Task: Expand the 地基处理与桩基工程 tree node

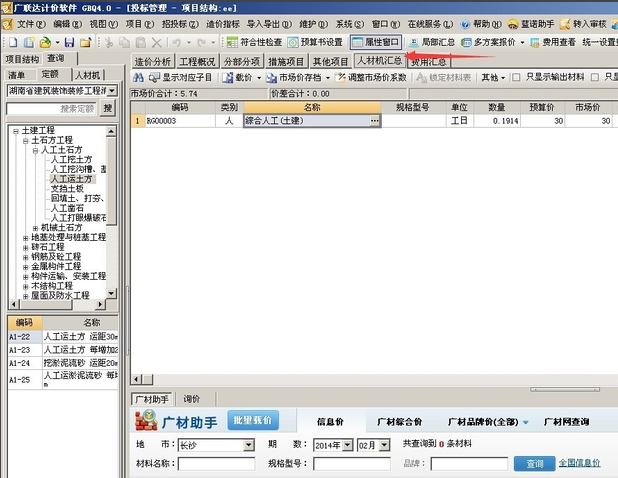Action: coord(25,237)
